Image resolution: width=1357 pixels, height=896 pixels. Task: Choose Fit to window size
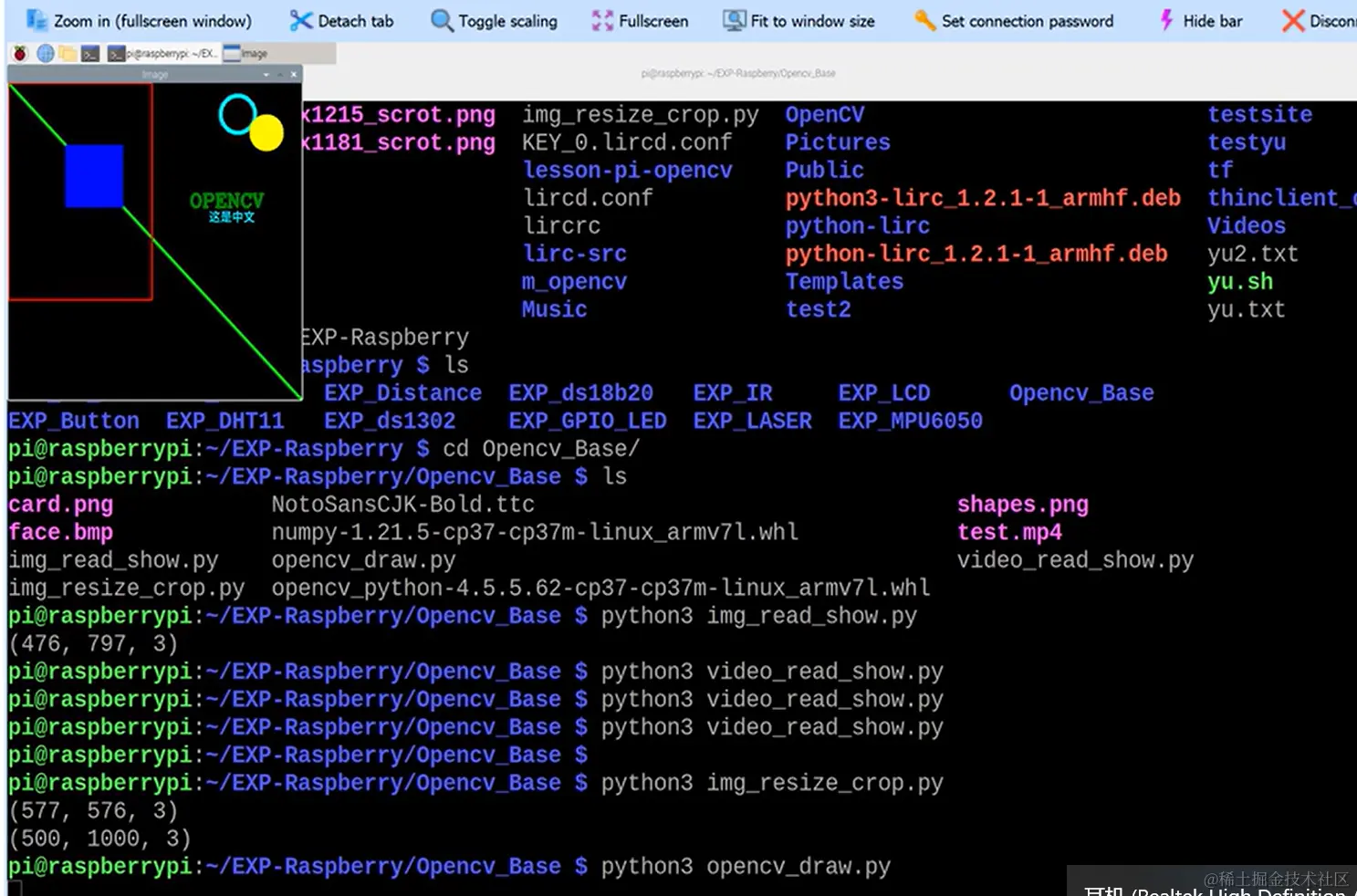[x=799, y=20]
